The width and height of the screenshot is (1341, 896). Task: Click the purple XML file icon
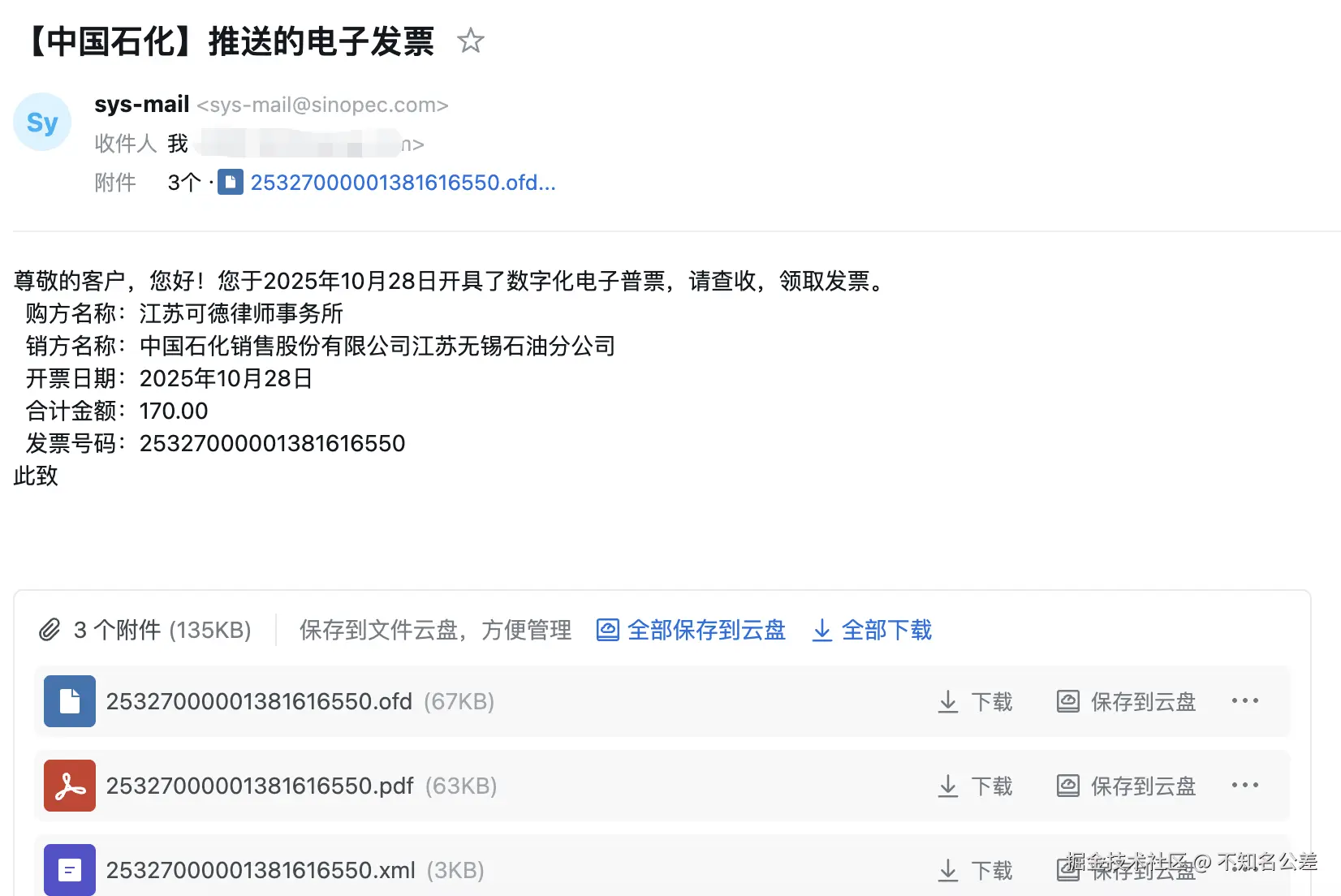click(69, 869)
